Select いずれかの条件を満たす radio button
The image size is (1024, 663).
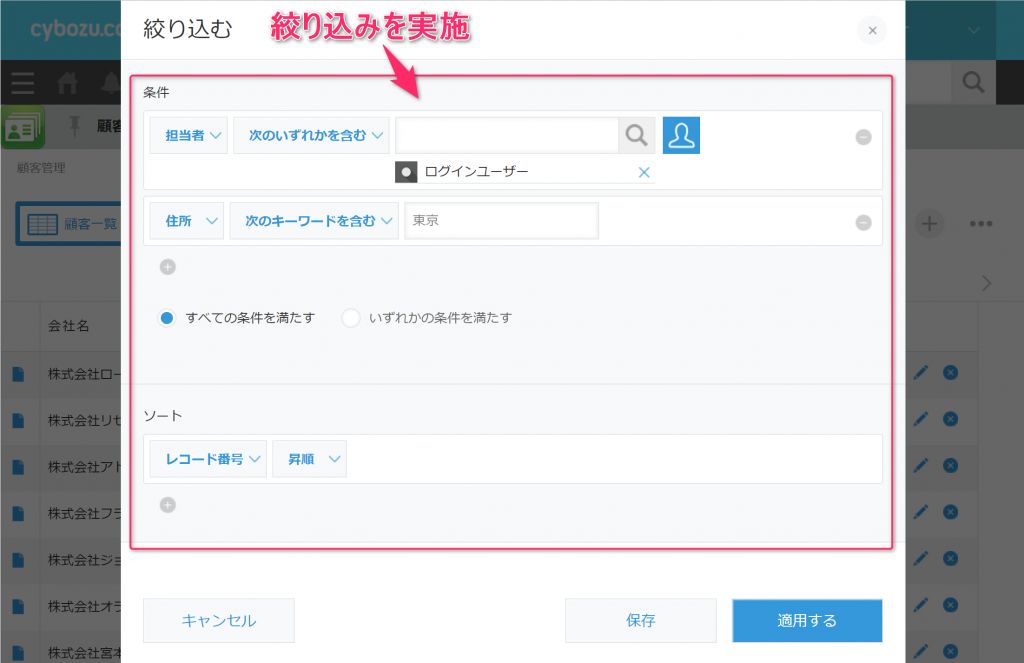(x=351, y=318)
